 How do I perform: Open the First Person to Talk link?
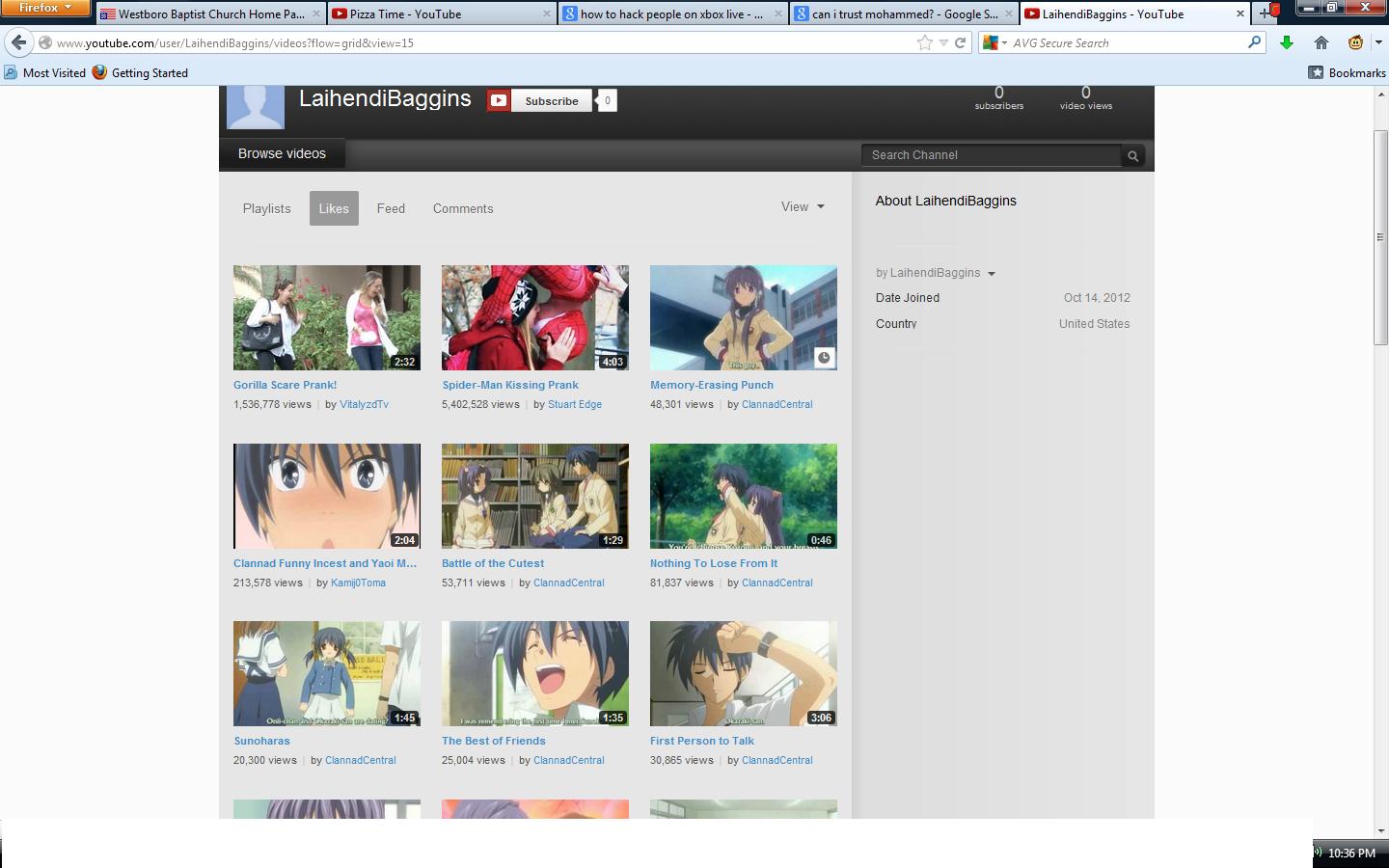pyautogui.click(x=702, y=741)
